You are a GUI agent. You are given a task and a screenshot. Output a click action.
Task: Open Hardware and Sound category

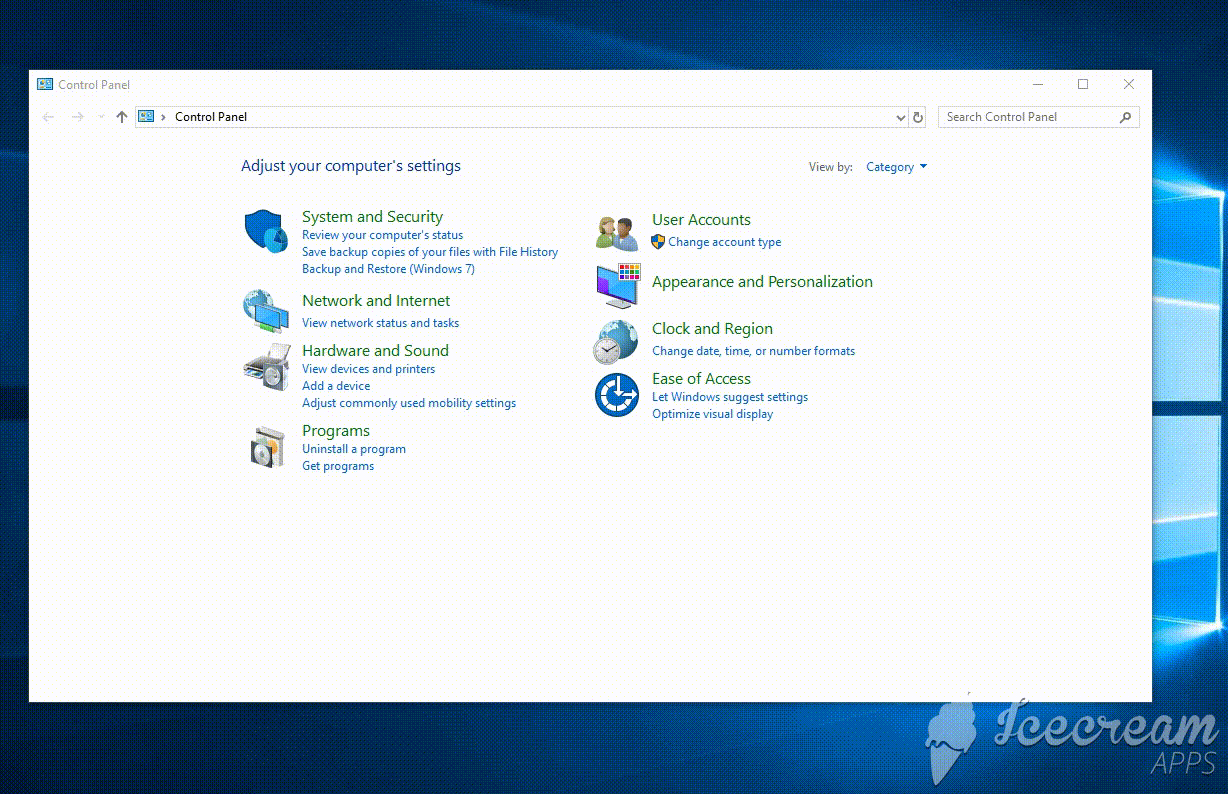click(375, 351)
